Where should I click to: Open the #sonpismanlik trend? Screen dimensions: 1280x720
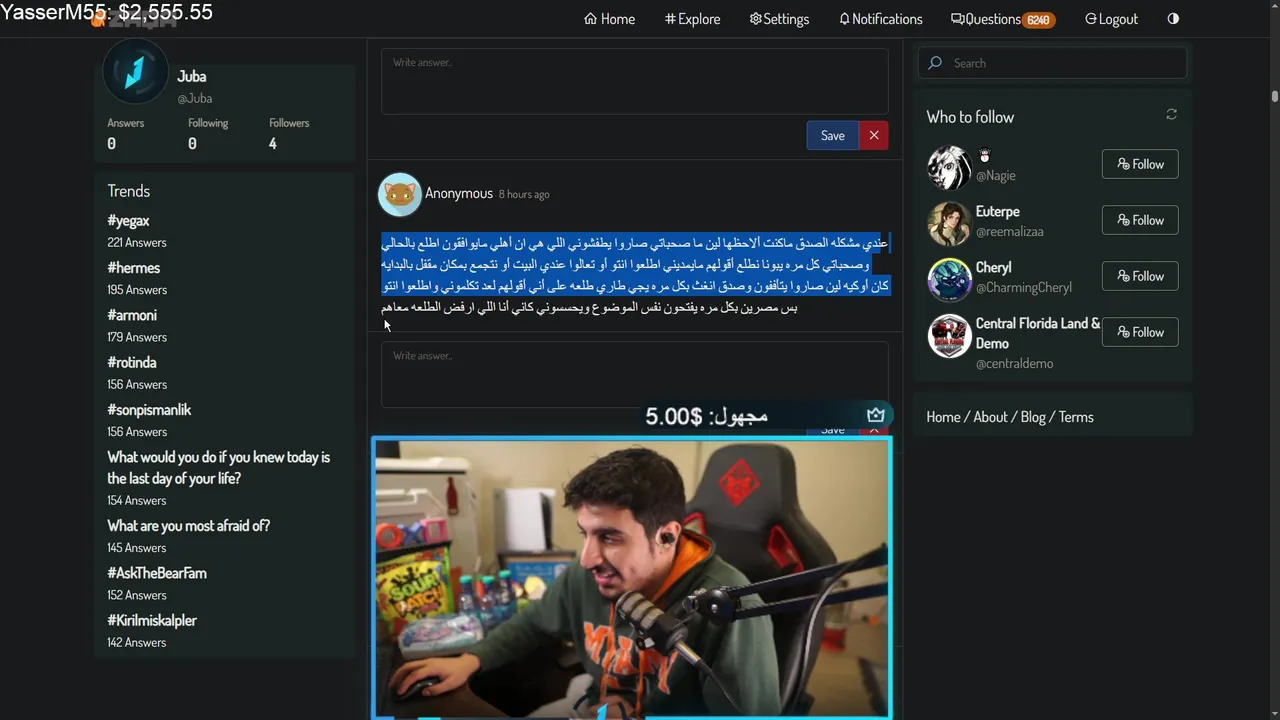[149, 410]
